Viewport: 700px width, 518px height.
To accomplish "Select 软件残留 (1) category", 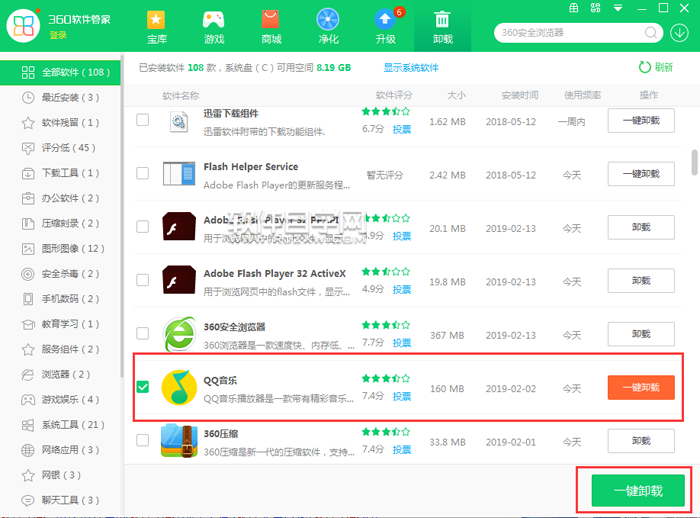I will click(x=60, y=123).
